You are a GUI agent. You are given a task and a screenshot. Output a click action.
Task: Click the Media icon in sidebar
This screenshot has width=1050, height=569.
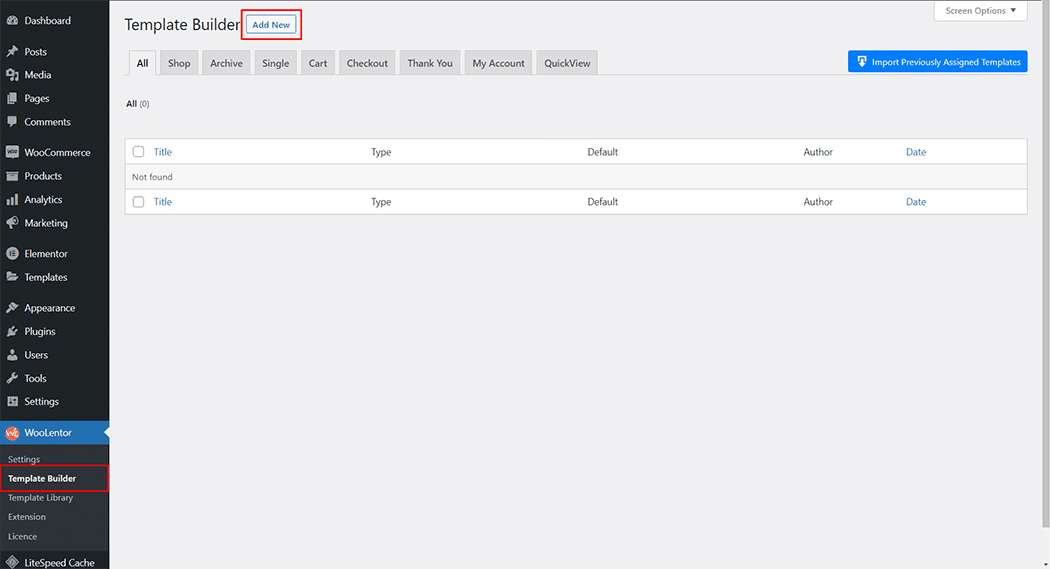[x=12, y=75]
